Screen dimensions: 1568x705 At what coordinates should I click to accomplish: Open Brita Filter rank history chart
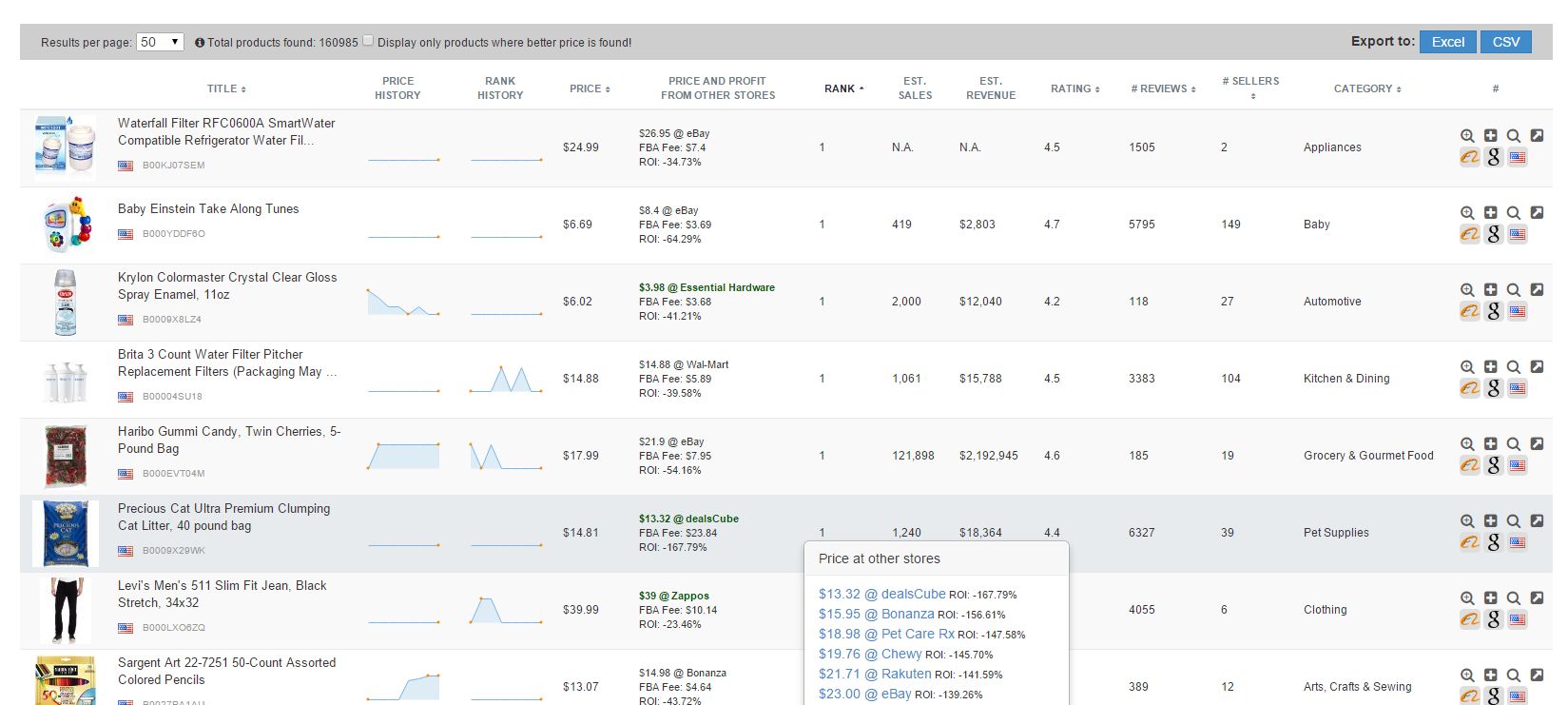point(506,379)
